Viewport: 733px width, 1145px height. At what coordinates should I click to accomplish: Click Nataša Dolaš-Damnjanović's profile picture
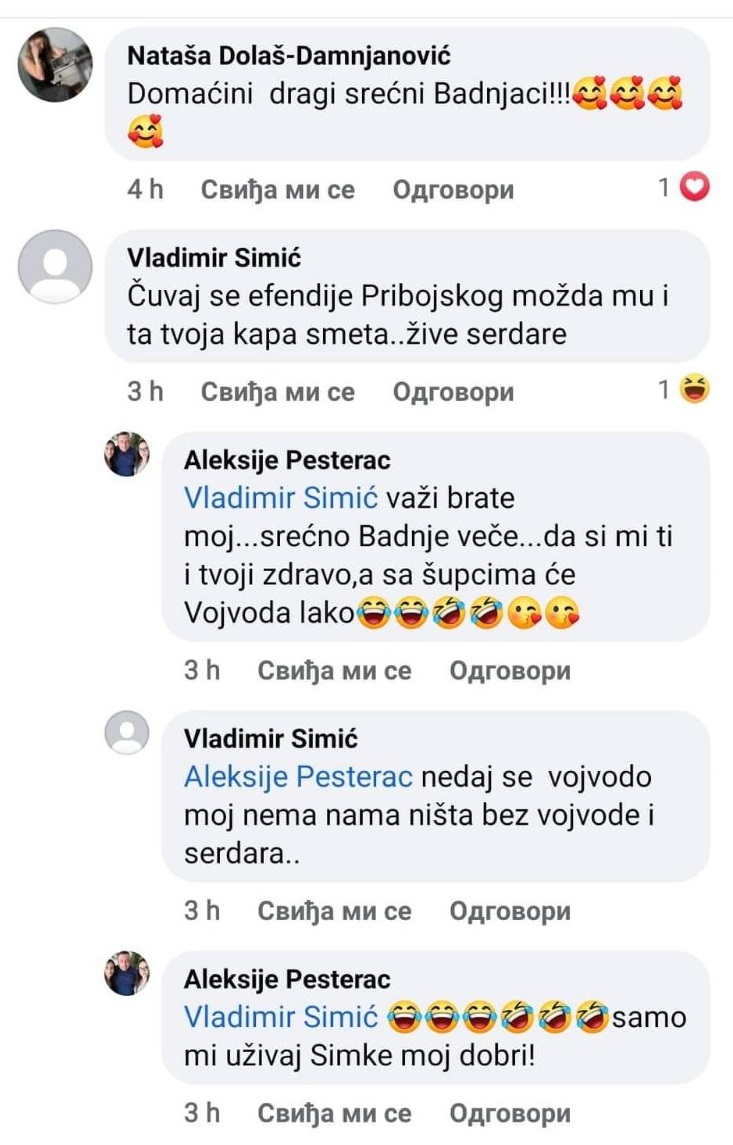point(55,64)
